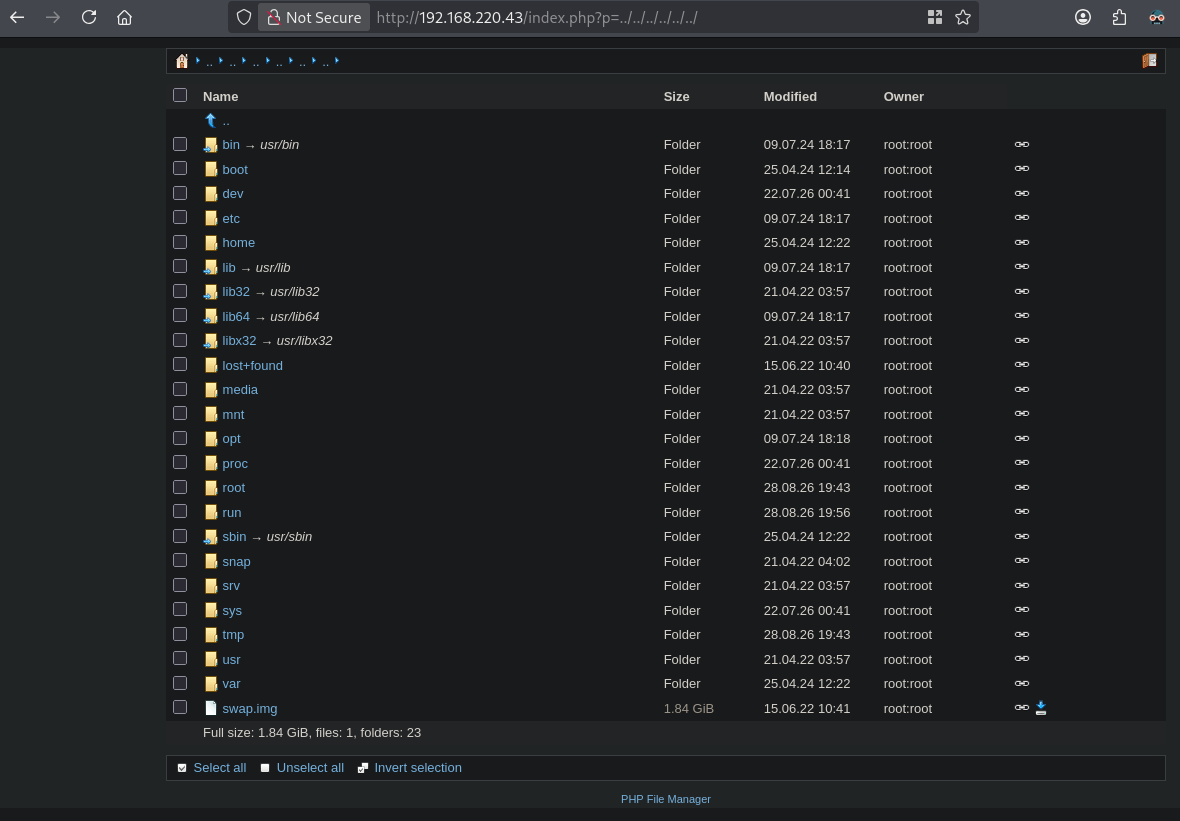Check the box for the tmp folder

click(x=180, y=634)
